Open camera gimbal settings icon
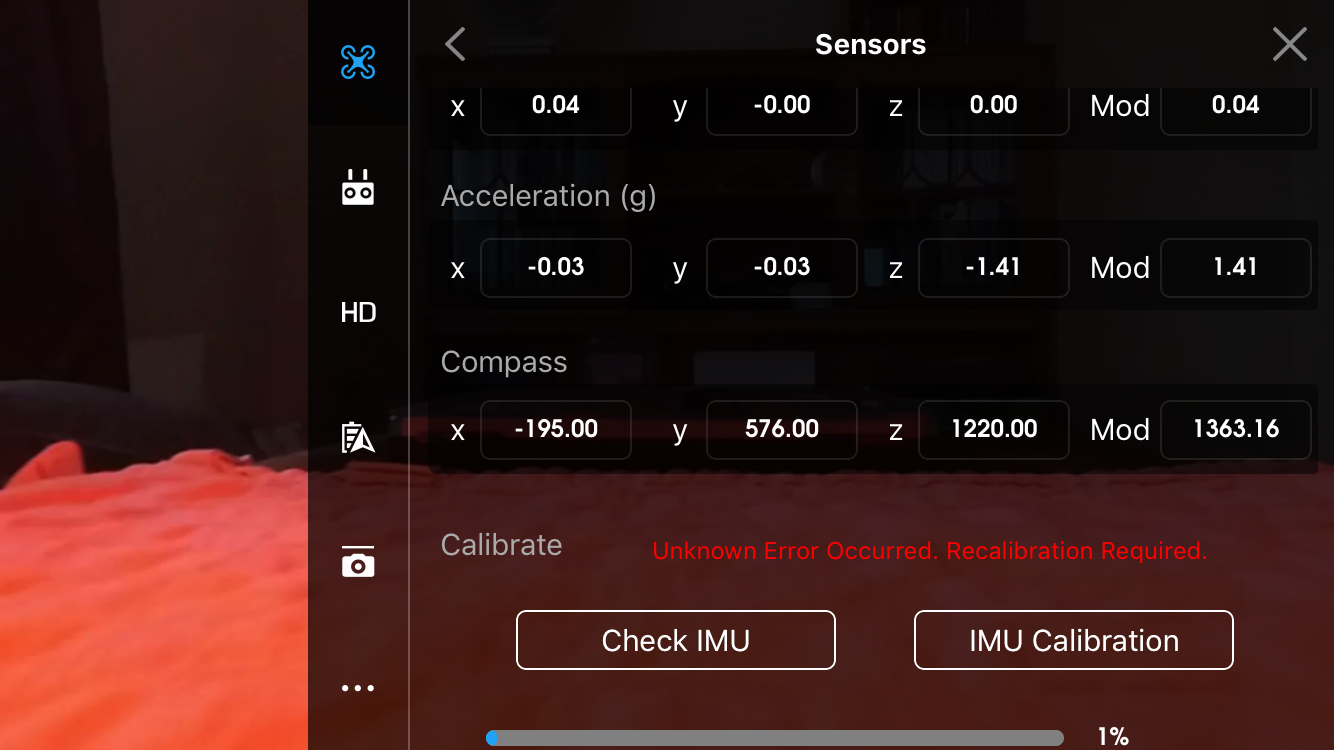1334x750 pixels. click(357, 562)
